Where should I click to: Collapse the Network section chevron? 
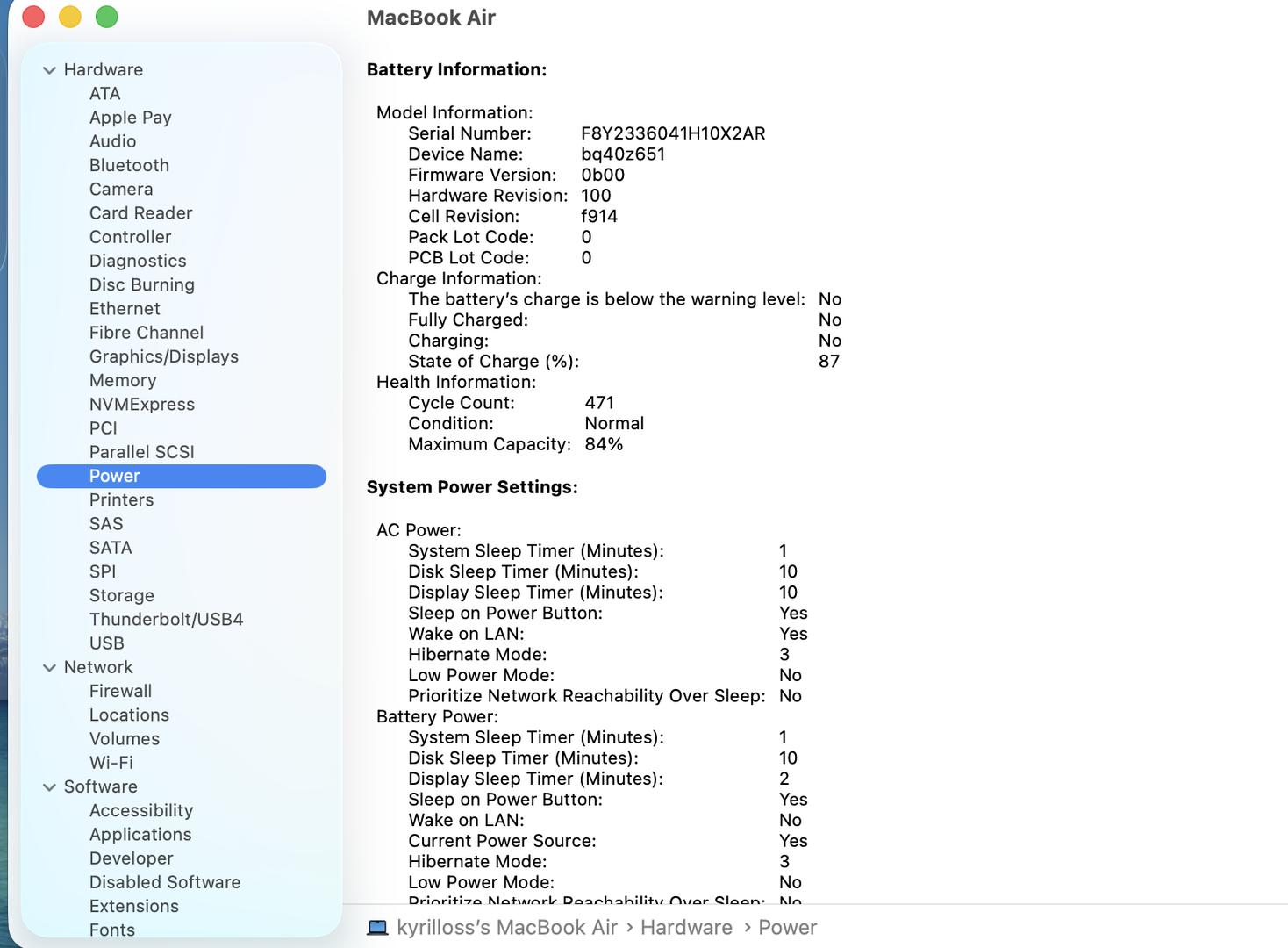click(x=49, y=668)
